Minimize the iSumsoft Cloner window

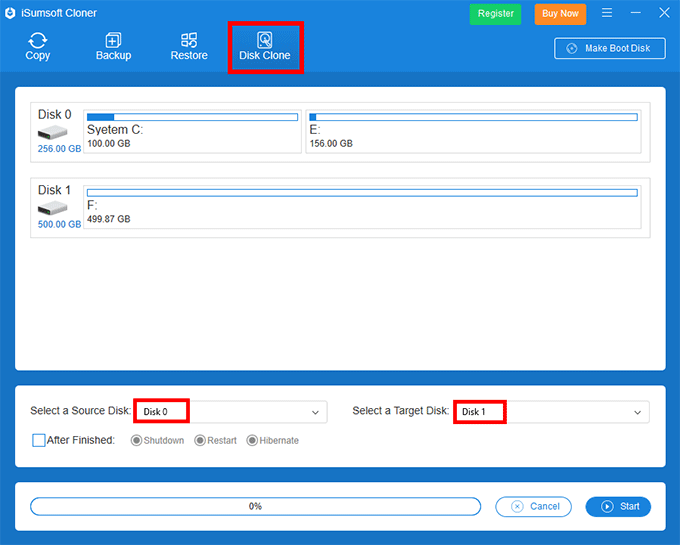pyautogui.click(x=635, y=13)
